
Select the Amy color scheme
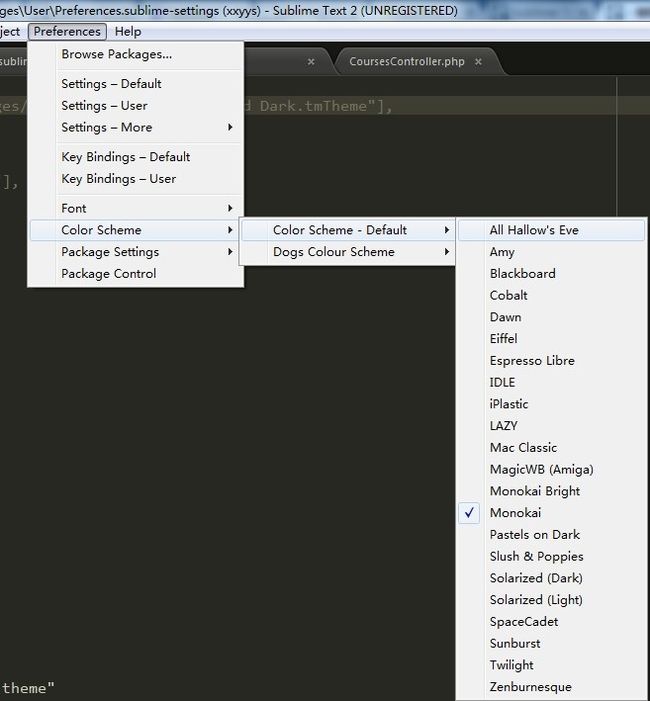tap(552, 252)
